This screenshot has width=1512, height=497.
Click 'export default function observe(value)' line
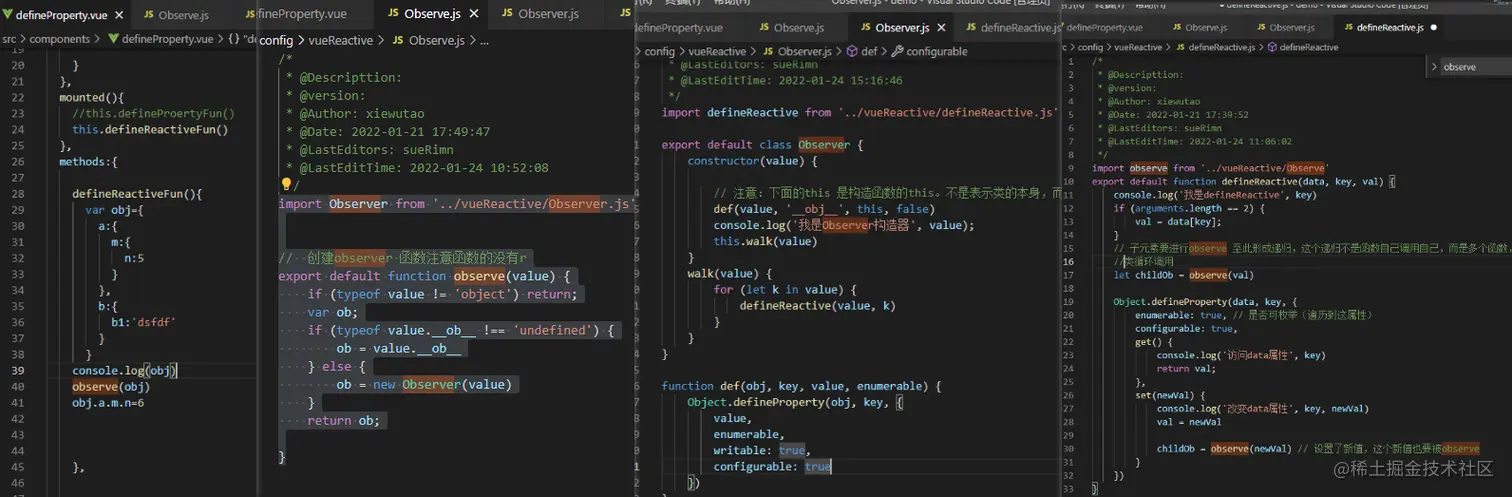click(x=423, y=276)
